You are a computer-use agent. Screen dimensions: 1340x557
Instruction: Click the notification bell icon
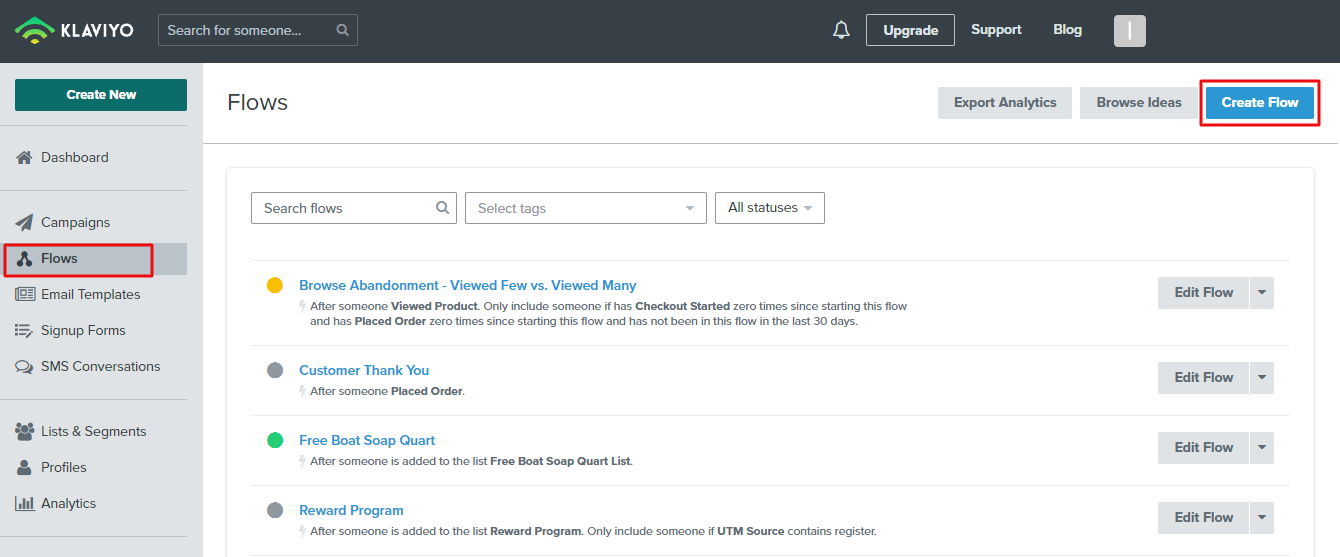841,30
